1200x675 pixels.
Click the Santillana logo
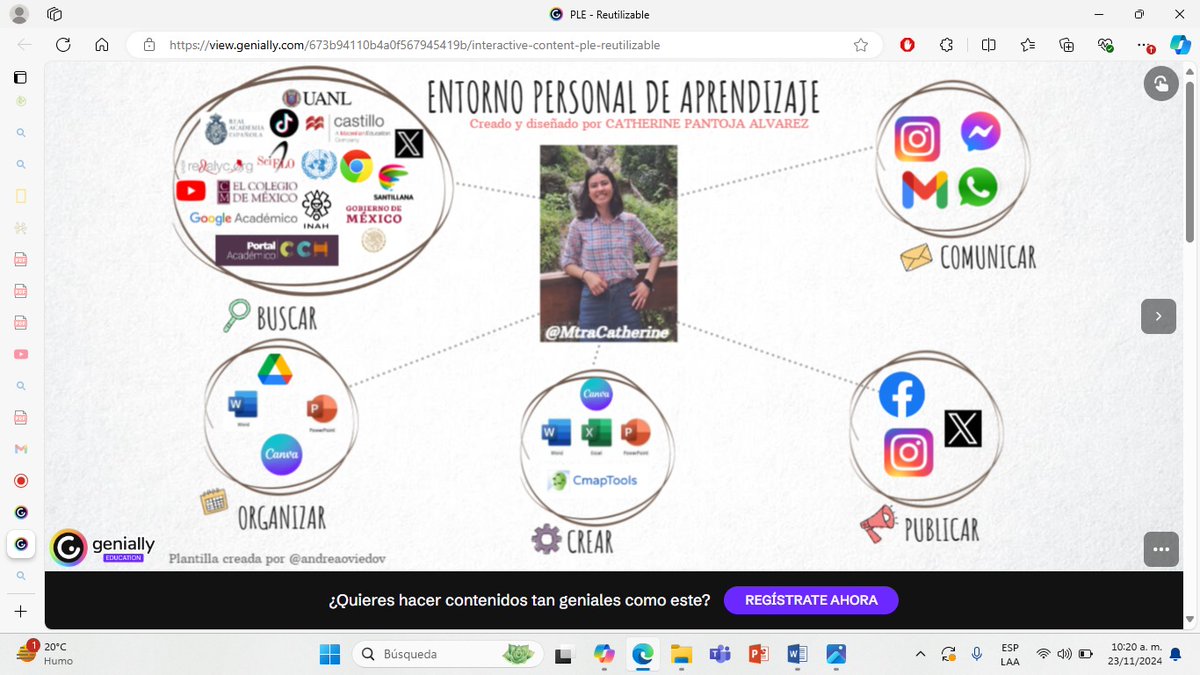click(x=393, y=182)
